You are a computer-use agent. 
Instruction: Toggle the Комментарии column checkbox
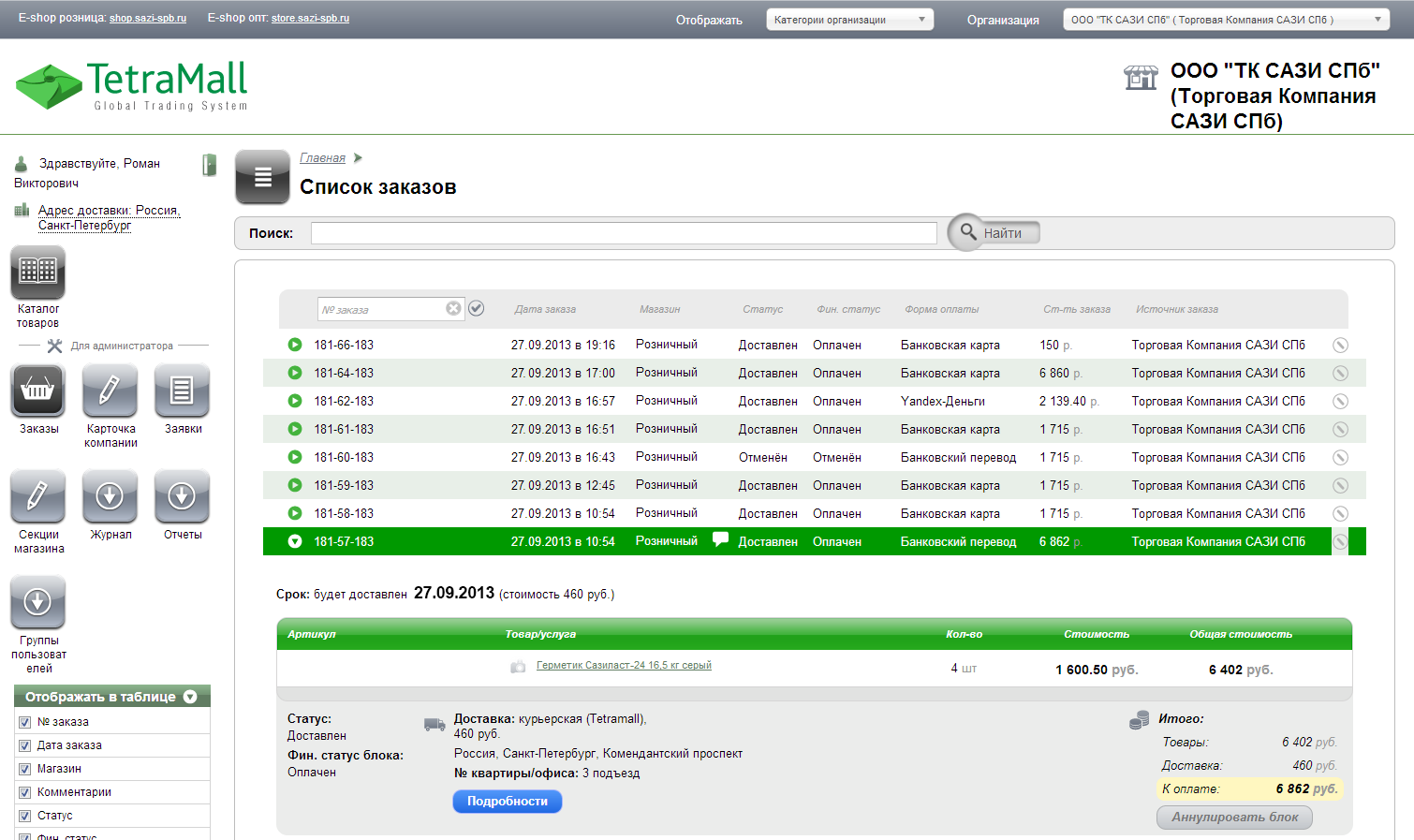click(x=25, y=792)
